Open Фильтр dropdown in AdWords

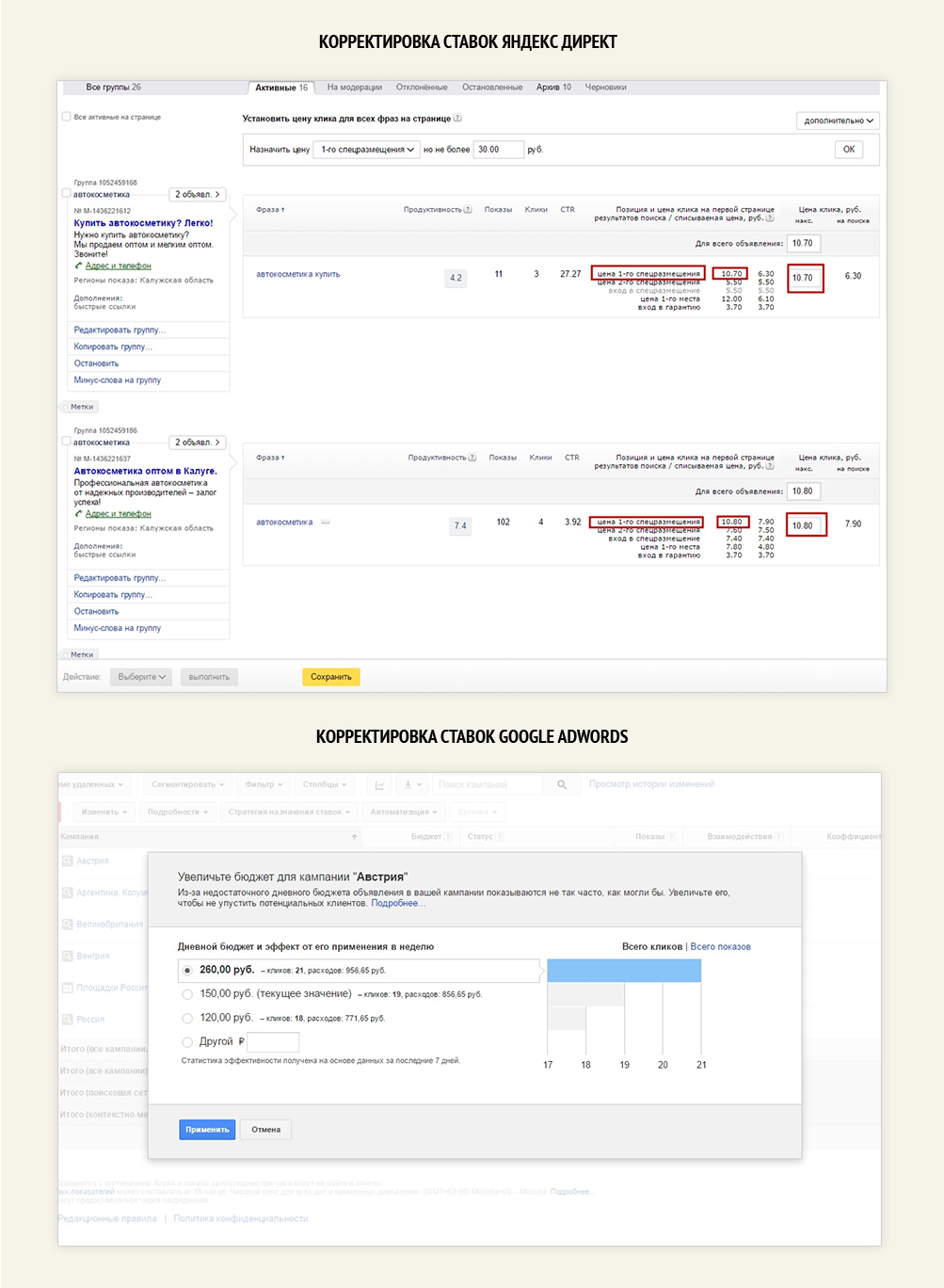[264, 784]
